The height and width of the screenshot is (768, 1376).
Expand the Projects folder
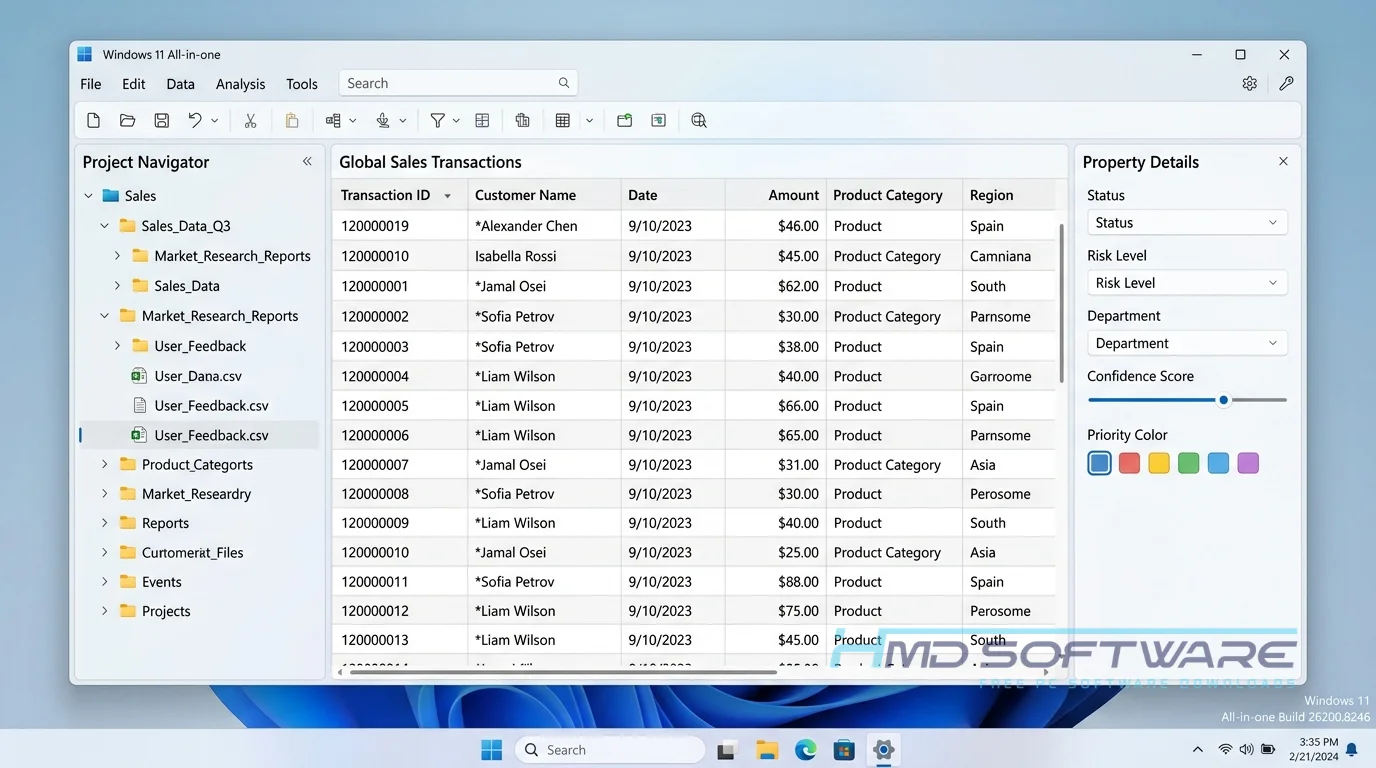click(105, 611)
